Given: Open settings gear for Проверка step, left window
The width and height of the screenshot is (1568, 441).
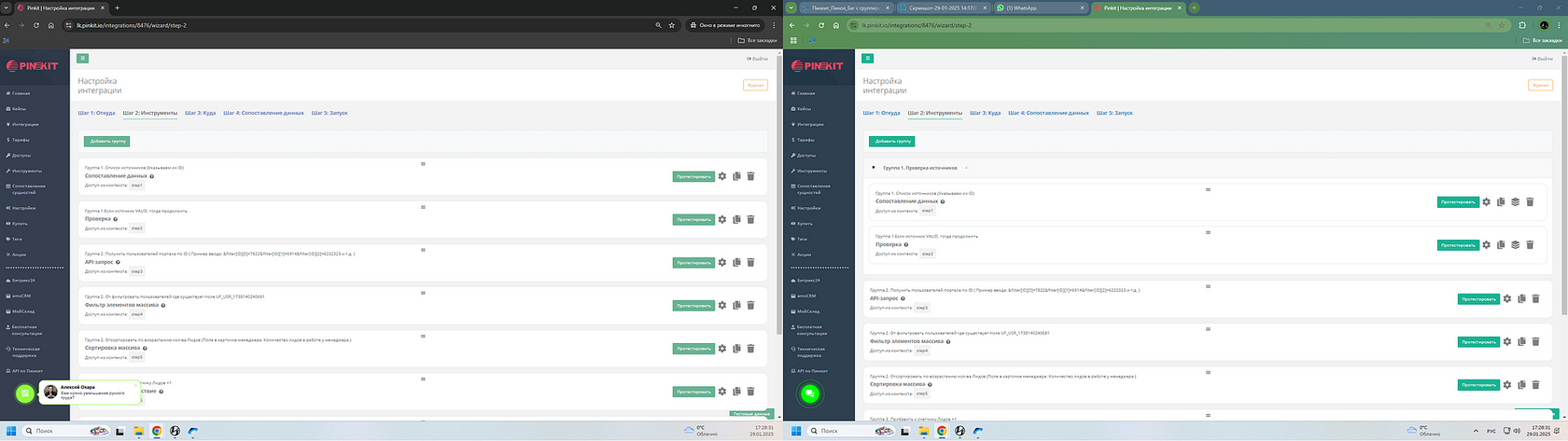Looking at the screenshot, I should tap(722, 219).
